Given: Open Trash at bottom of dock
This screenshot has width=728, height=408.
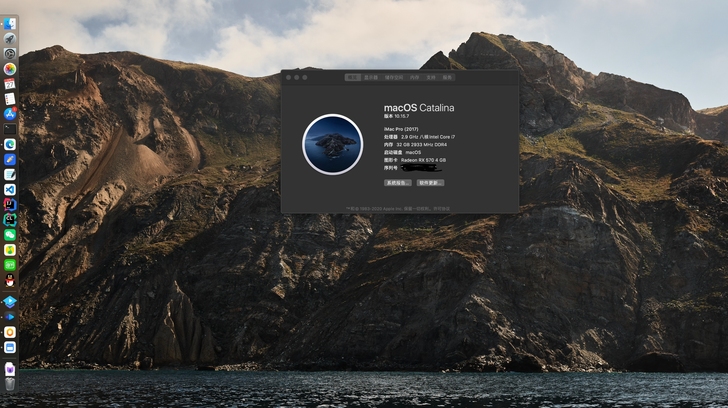Looking at the screenshot, I should (10, 384).
